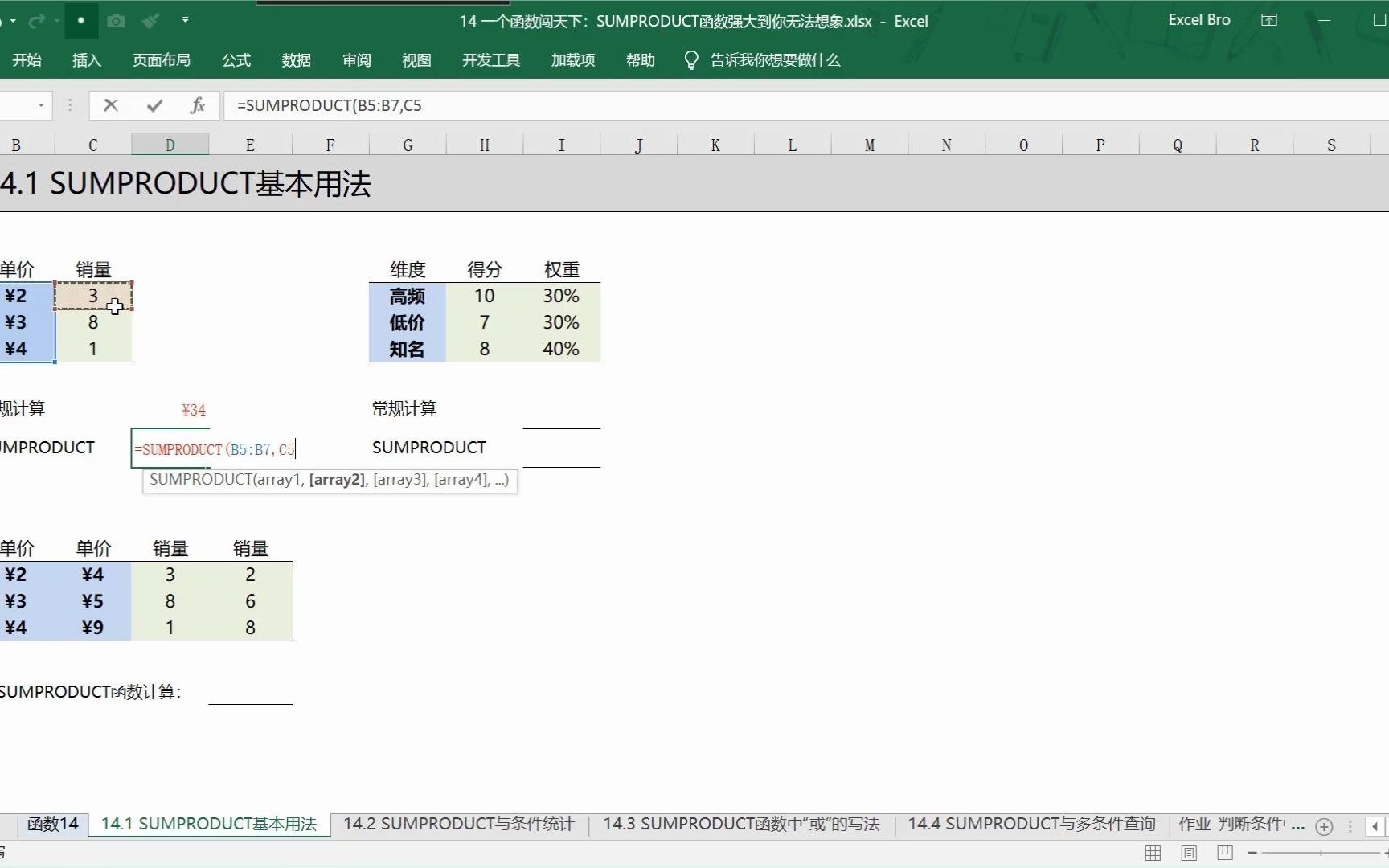Screen dimensions: 1389x868
Task: Click the white dot button in the quick access toolbar
Action: point(81,21)
